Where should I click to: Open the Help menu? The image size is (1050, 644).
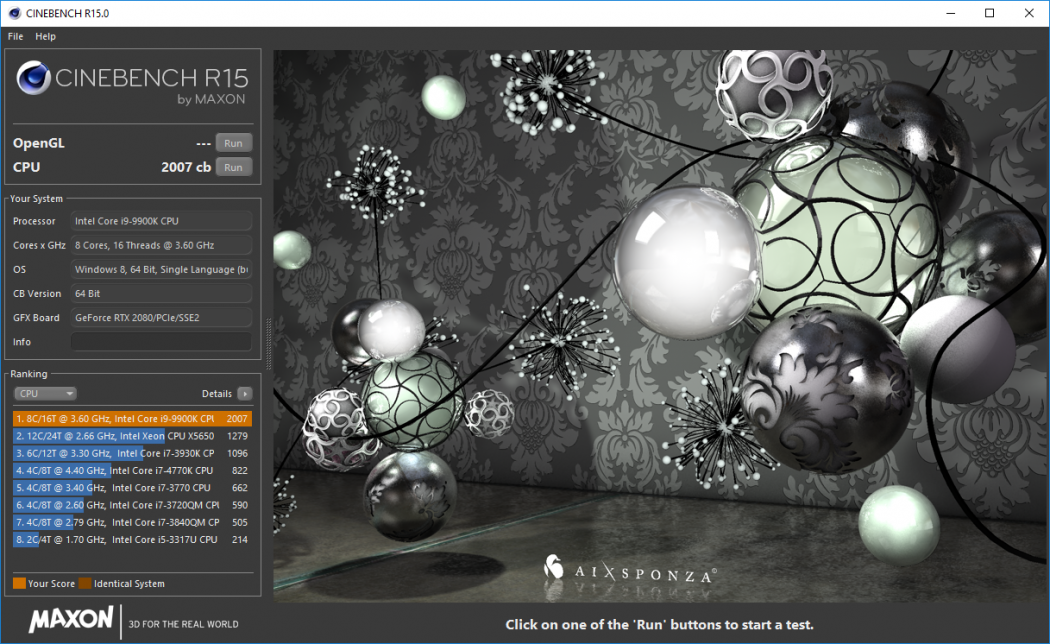tap(45, 36)
